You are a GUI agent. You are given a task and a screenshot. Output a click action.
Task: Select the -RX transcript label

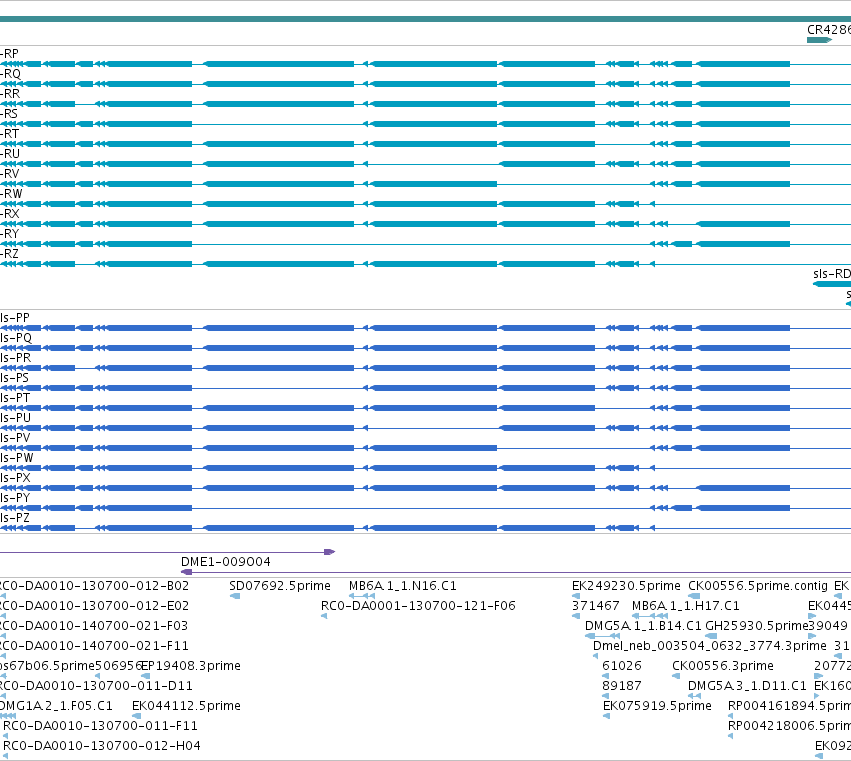click(x=10, y=214)
